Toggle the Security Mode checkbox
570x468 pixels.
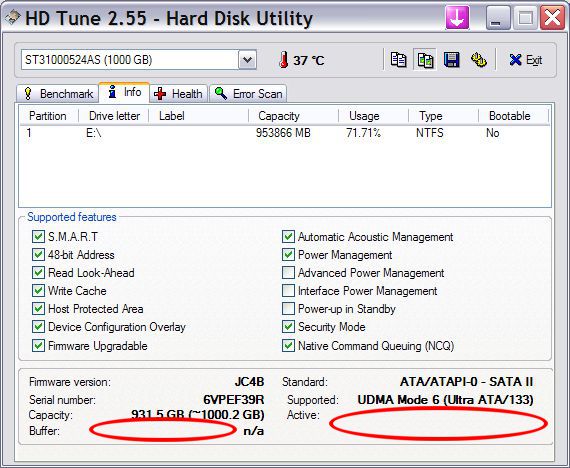point(288,327)
